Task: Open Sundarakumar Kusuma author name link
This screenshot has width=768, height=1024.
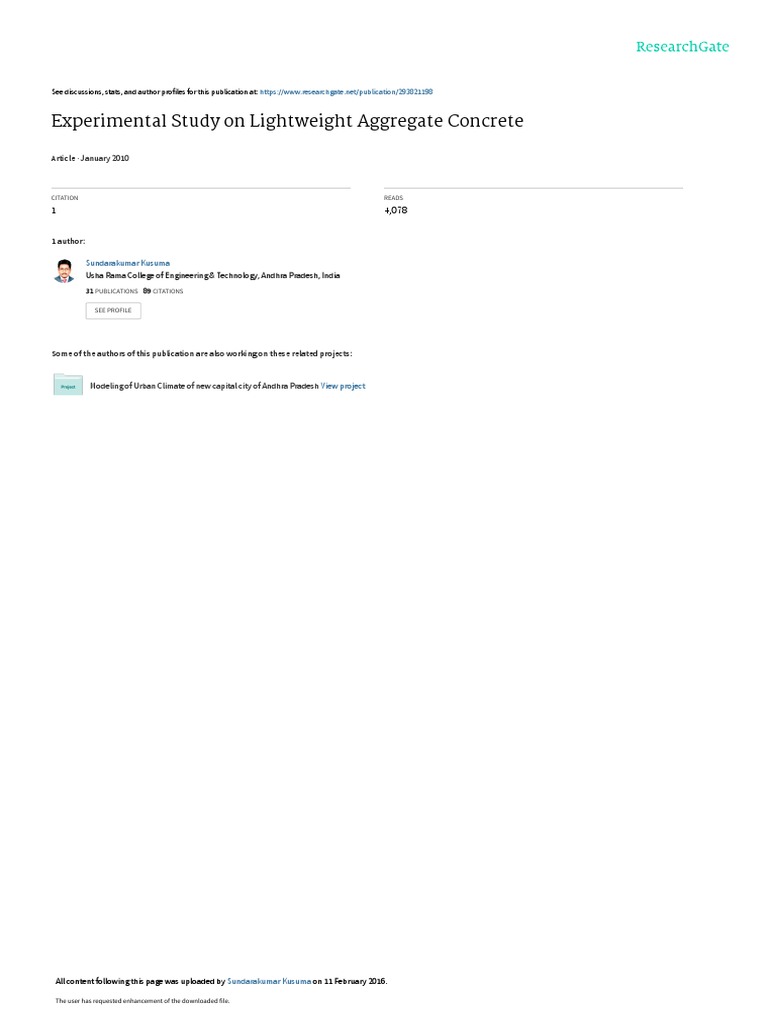Action: 128,263
